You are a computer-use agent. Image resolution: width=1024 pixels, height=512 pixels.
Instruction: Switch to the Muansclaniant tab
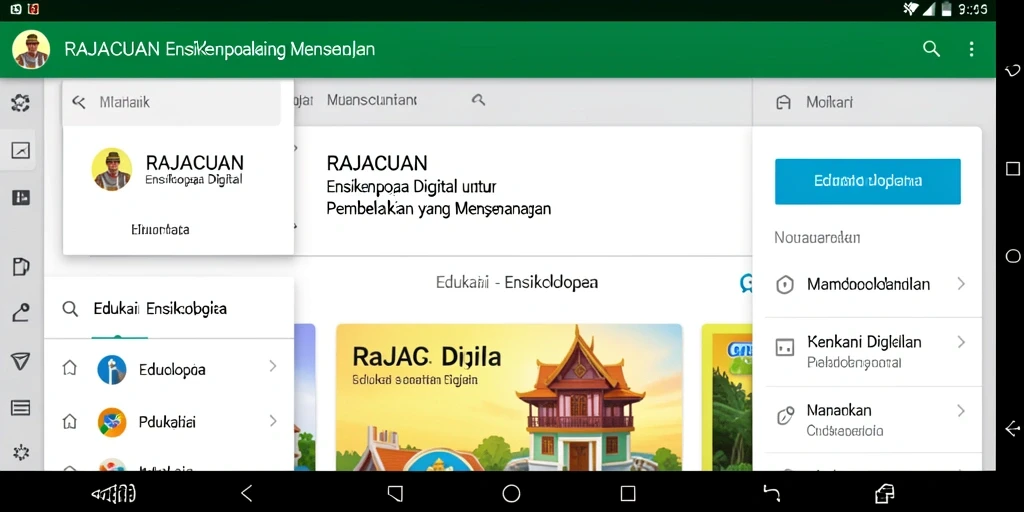point(372,101)
